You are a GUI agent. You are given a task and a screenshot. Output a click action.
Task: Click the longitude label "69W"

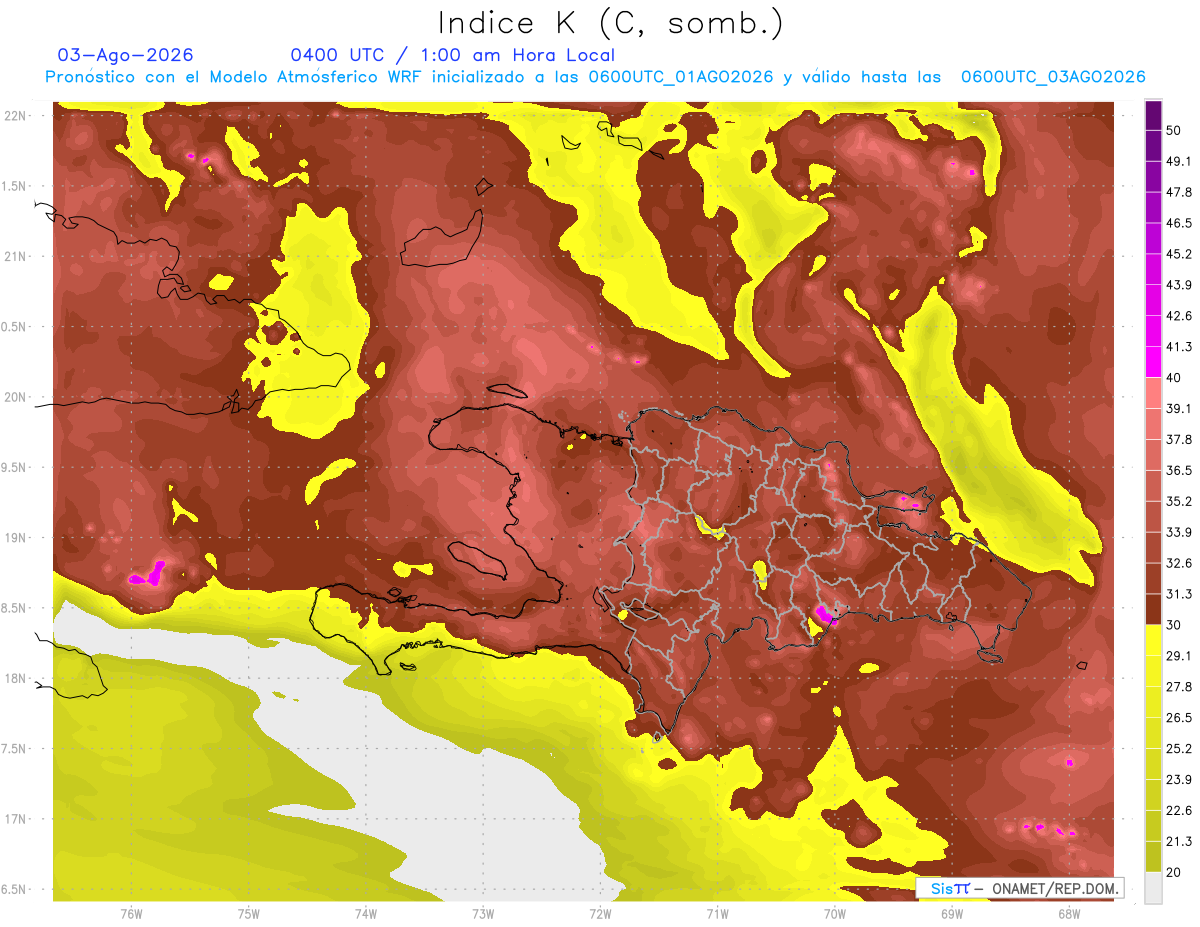(x=952, y=913)
